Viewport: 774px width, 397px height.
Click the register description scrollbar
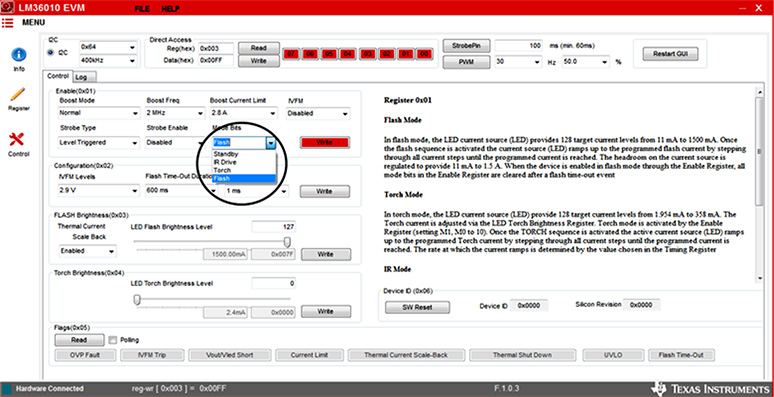(759, 185)
